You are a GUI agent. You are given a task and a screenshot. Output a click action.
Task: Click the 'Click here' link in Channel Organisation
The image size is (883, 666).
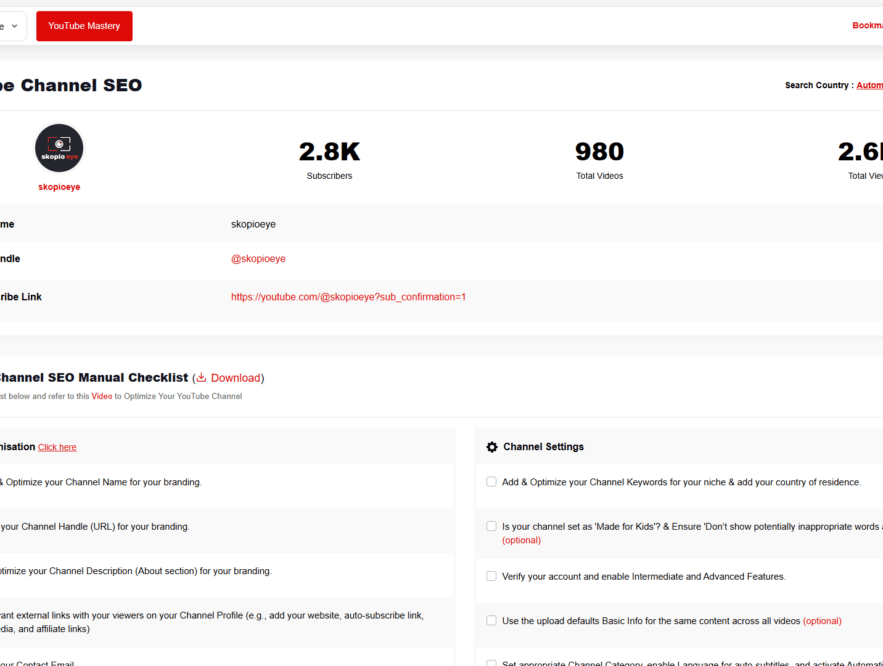click(57, 447)
